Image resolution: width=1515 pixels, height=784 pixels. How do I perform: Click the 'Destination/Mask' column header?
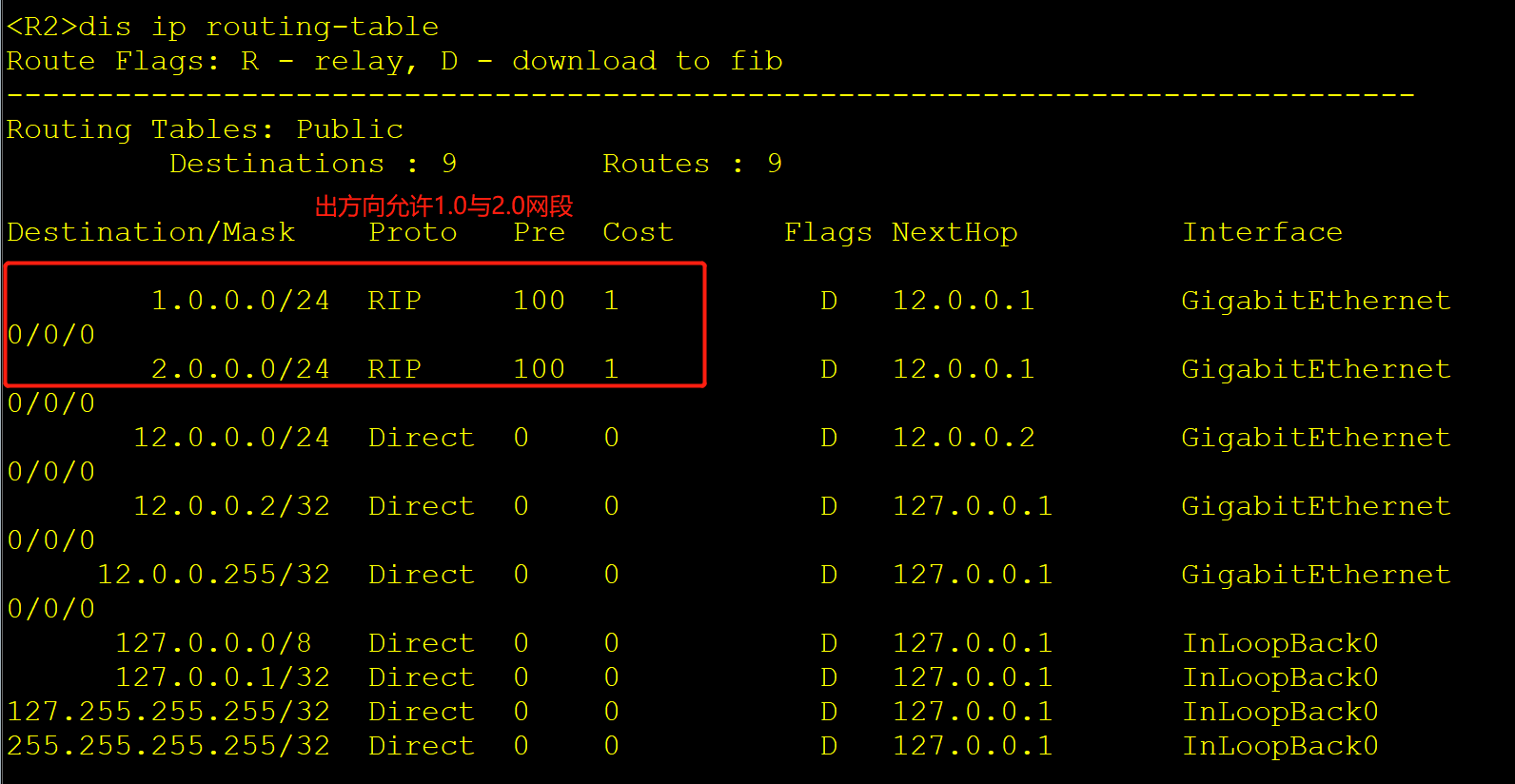[151, 232]
